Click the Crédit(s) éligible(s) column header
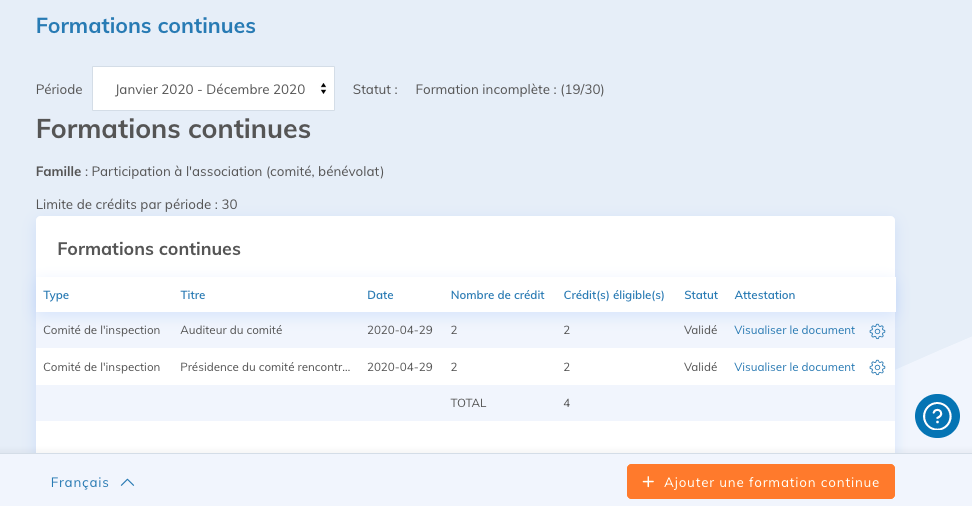The image size is (972, 506). click(614, 295)
